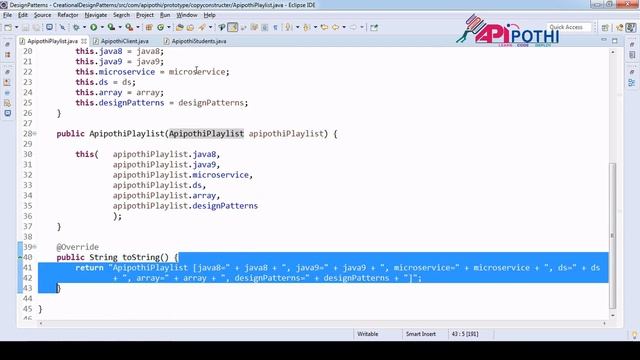Click the Forward navigation arrow
640x360 pixels.
tap(353, 27)
